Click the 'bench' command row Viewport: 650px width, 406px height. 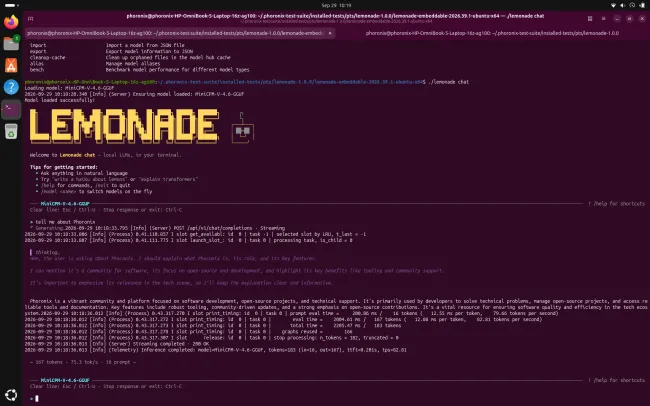click(x=139, y=70)
